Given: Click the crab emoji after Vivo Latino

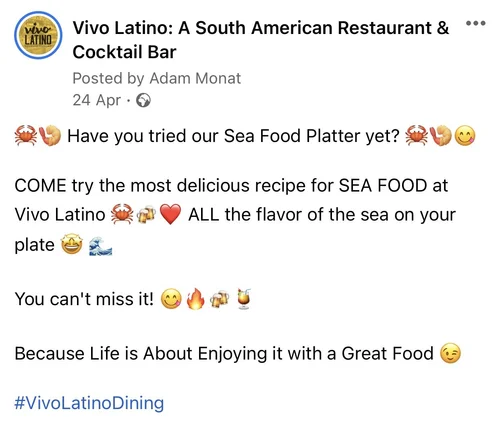Looking at the screenshot, I should (122, 214).
